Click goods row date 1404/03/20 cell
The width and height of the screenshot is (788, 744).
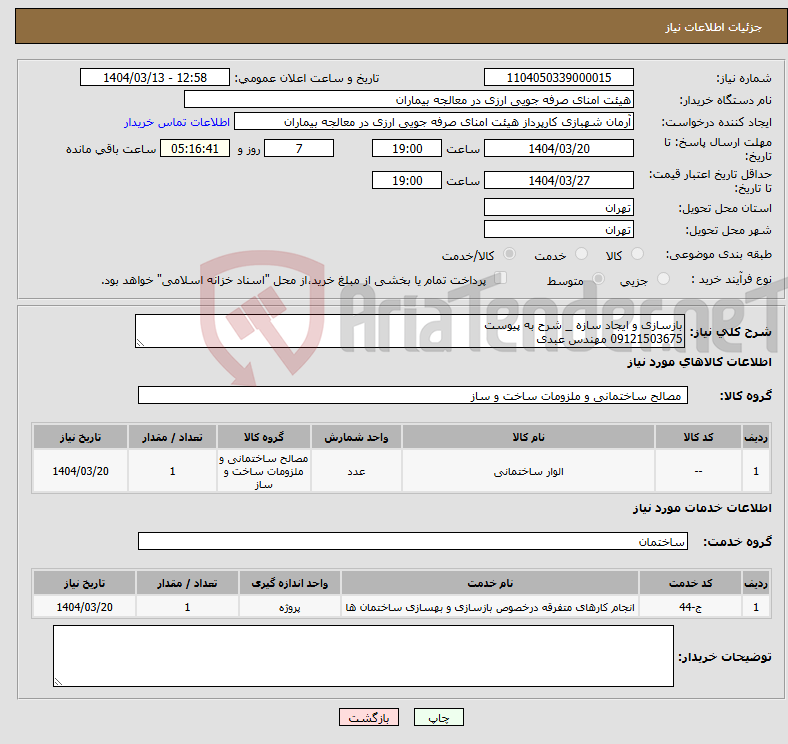(x=80, y=471)
